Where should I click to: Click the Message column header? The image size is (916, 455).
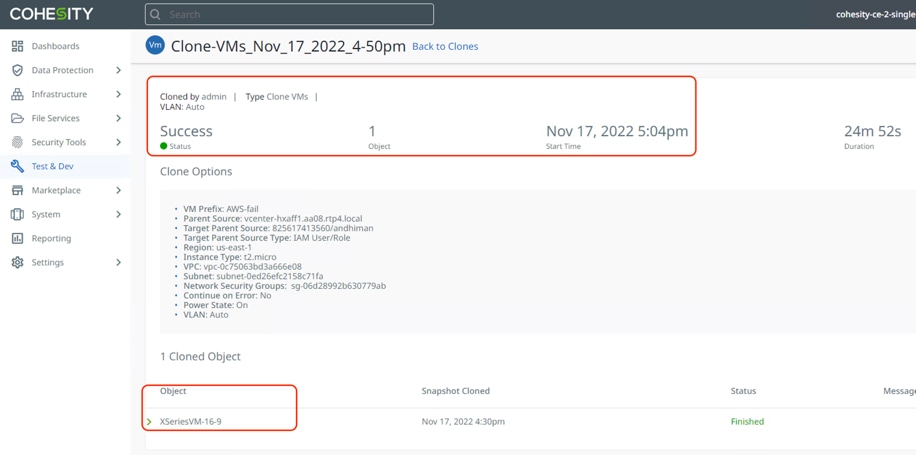pyautogui.click(x=899, y=391)
